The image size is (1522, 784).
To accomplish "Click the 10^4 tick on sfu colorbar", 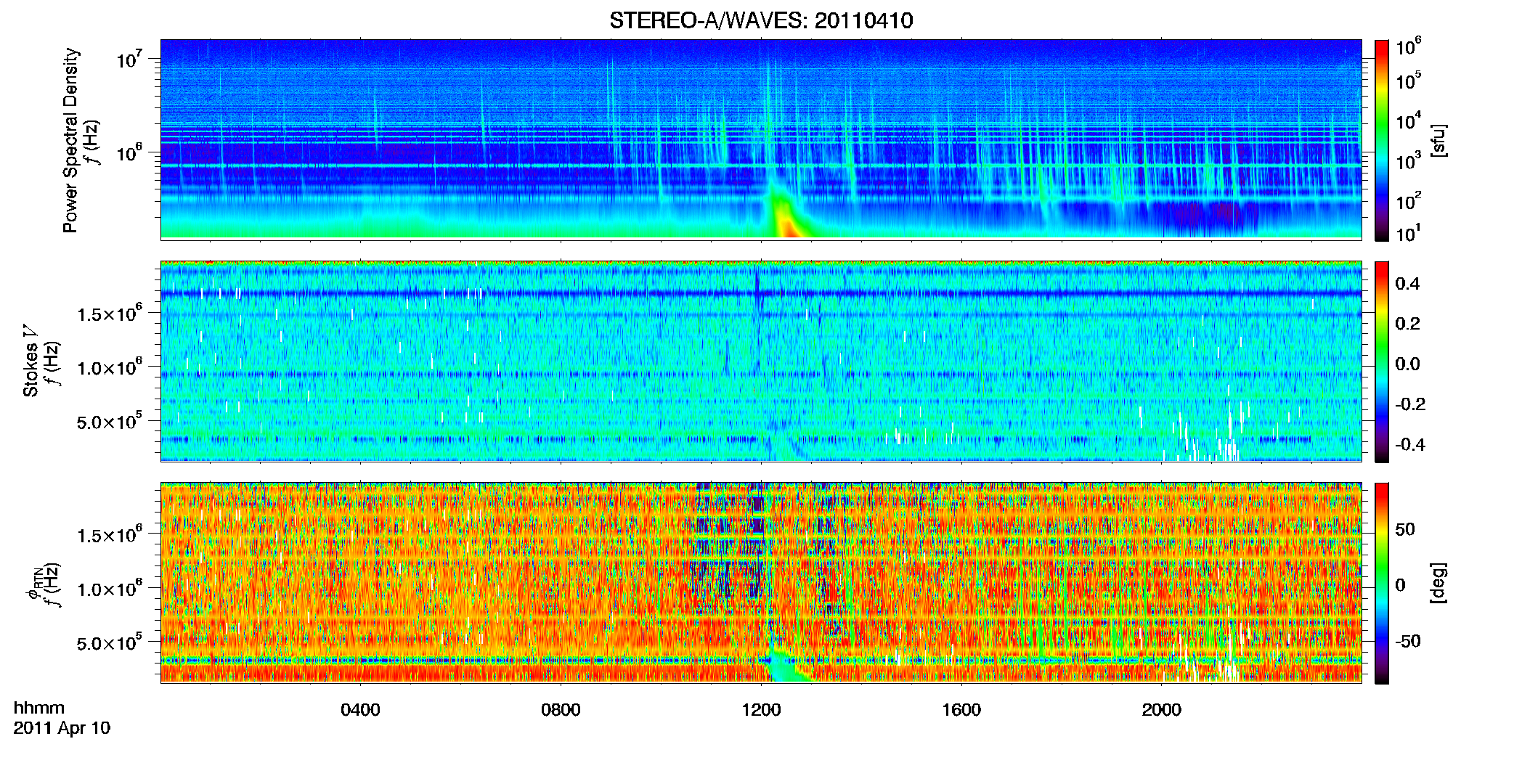I will (x=1409, y=121).
